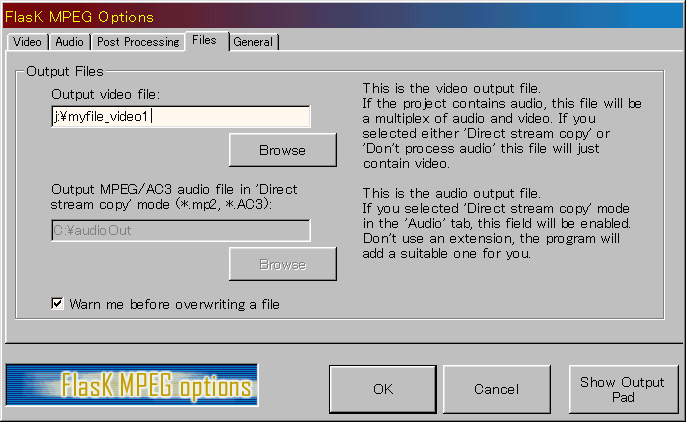
Task: Click the 'Warn me before overwriting a file' label
Action: tap(175, 304)
